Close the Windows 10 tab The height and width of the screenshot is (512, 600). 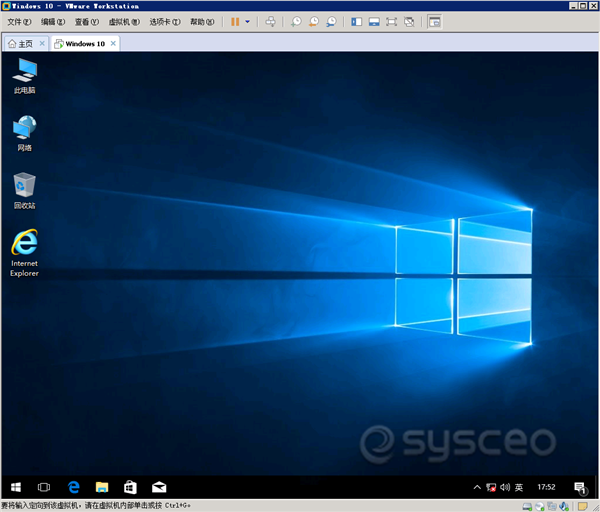(113, 43)
